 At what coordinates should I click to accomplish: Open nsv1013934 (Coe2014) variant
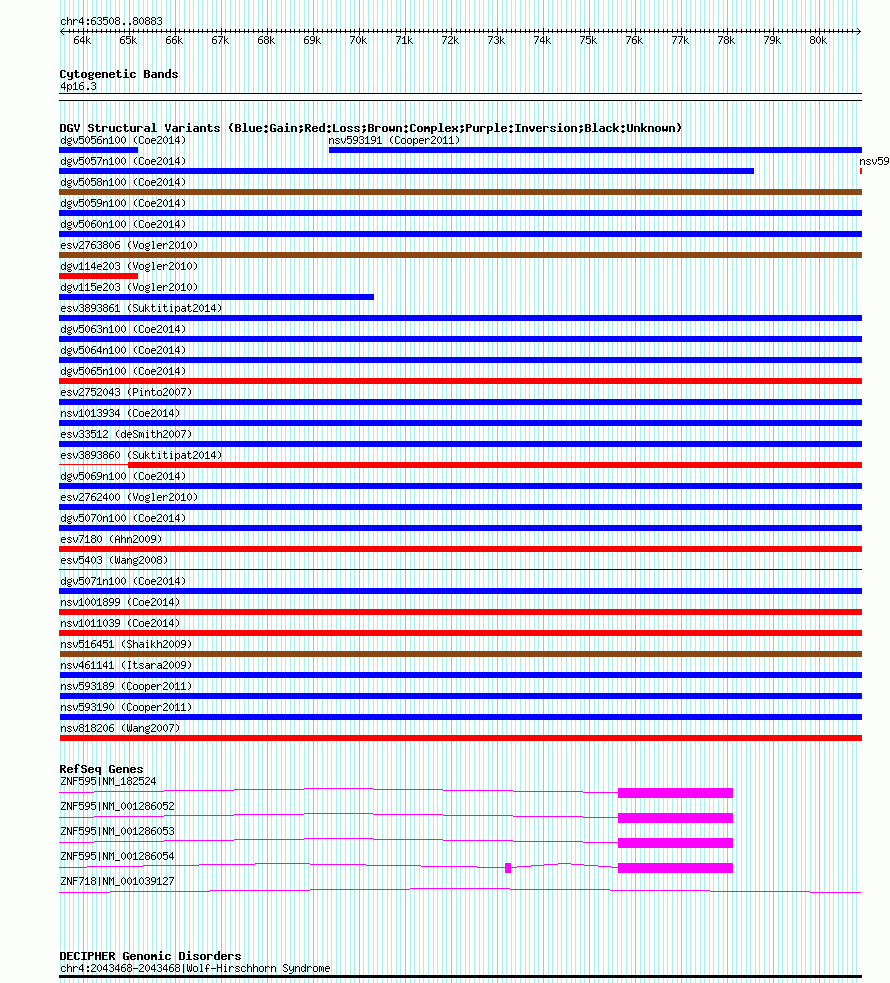(120, 413)
